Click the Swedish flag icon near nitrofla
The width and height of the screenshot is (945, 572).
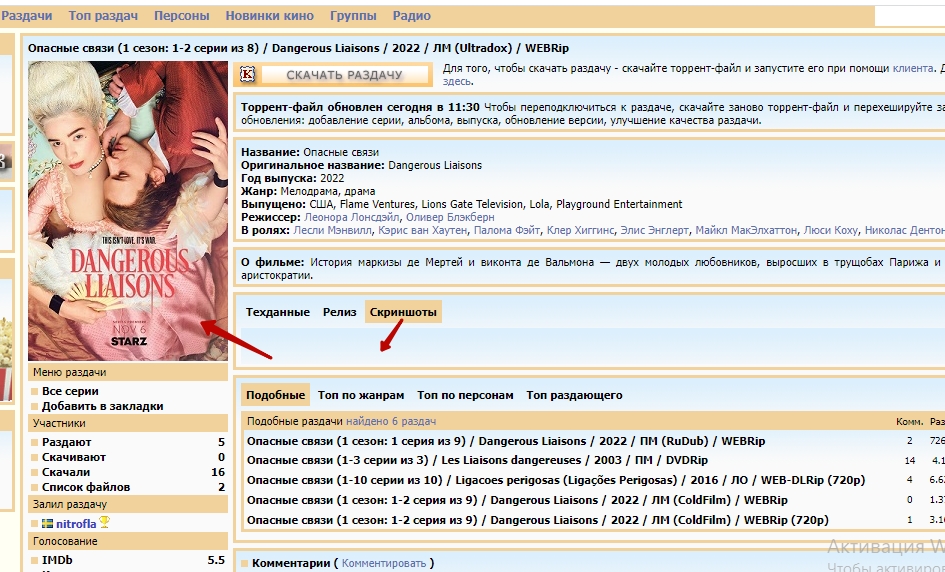tap(47, 523)
